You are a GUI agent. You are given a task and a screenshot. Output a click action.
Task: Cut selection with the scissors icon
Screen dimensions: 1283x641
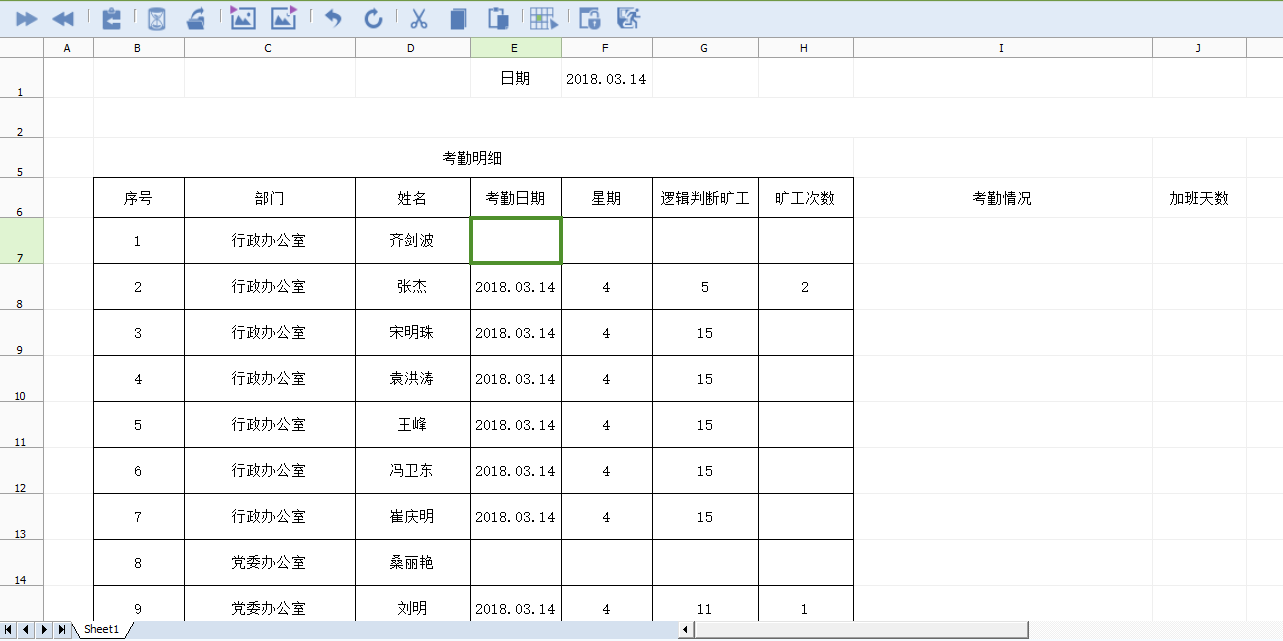[419, 18]
